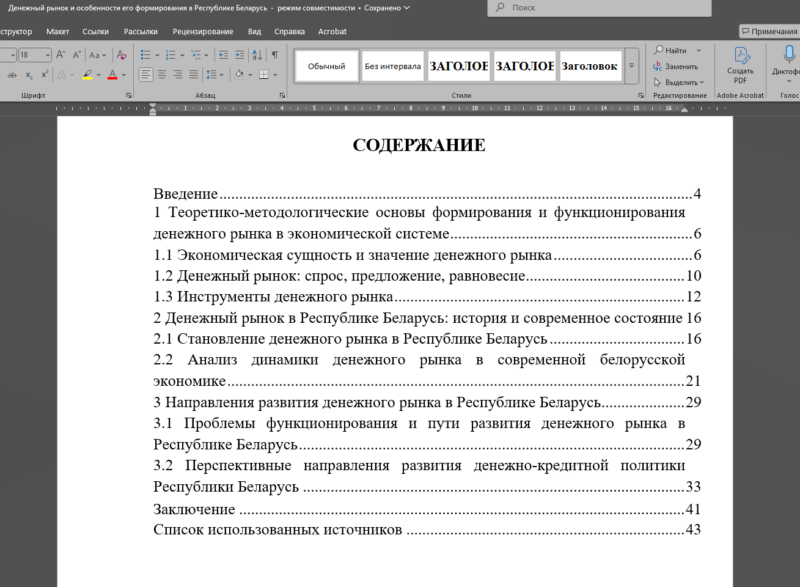The height and width of the screenshot is (587, 800).
Task: Justify the text
Action: (193, 75)
